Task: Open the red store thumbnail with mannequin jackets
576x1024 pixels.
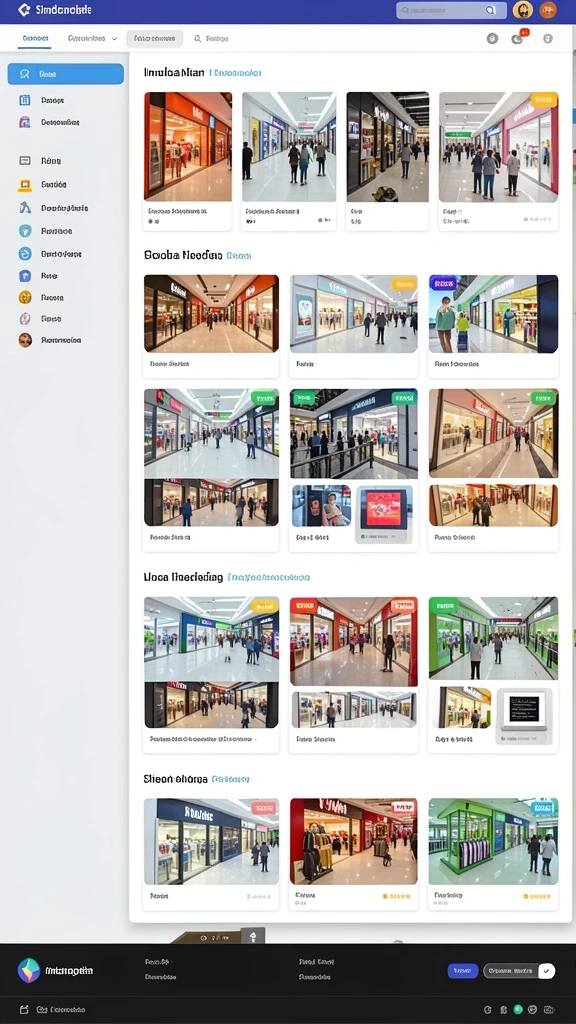Action: [354, 841]
